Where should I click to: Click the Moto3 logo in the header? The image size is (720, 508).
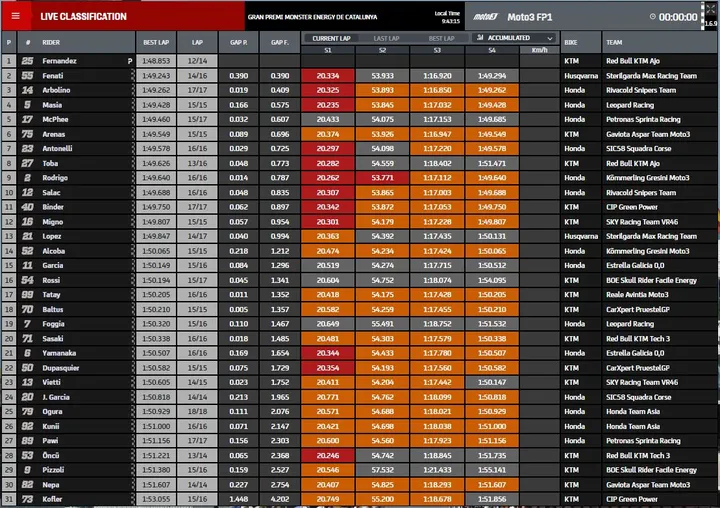486,17
